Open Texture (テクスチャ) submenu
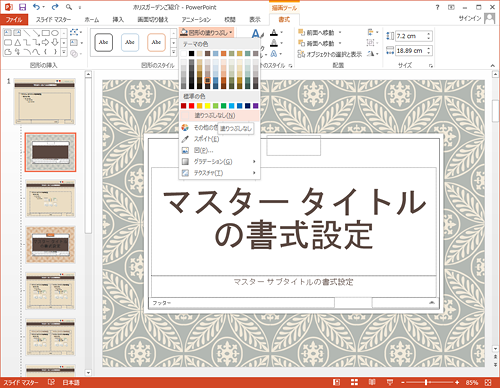This screenshot has height=388, width=500. [x=220, y=173]
